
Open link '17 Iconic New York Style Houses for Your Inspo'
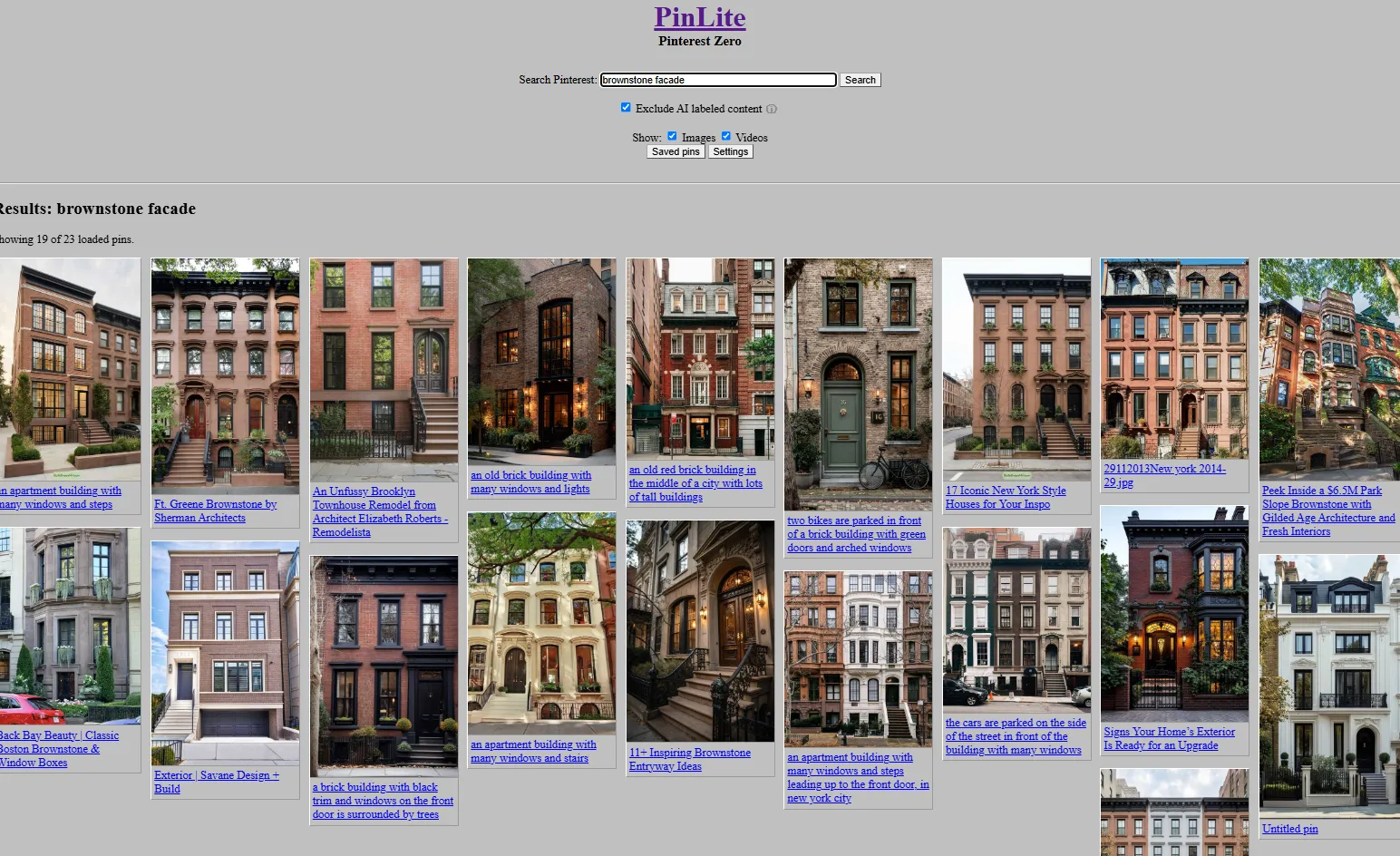[x=1006, y=497]
